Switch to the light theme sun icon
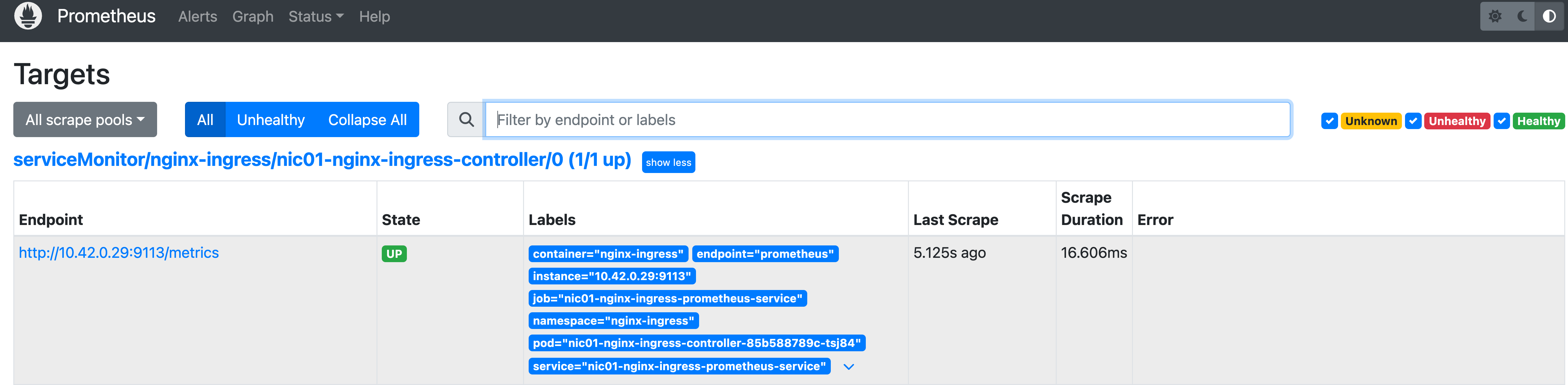Viewport: 1568px width, 385px height. [1495, 16]
